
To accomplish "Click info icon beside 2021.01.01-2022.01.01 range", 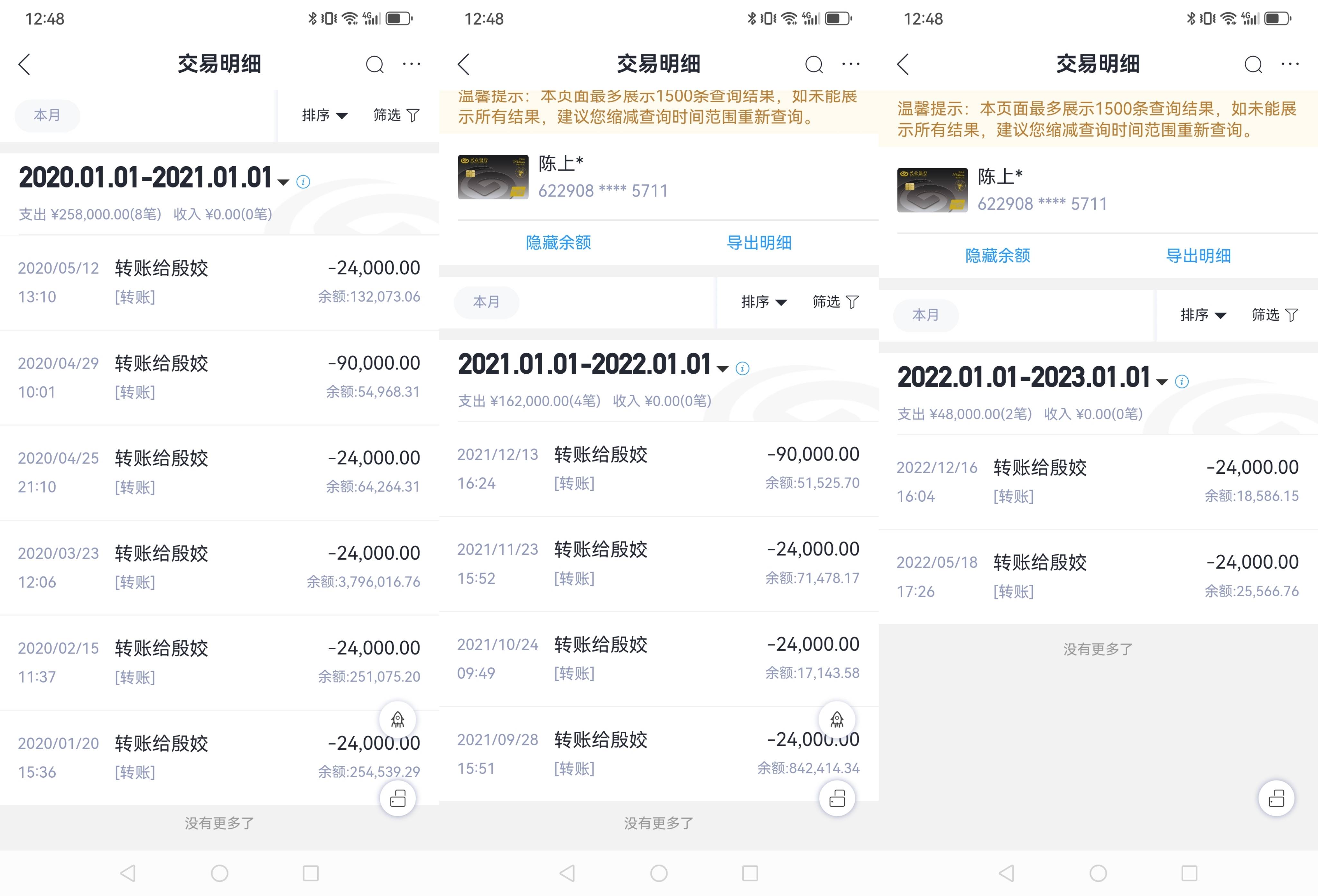I will click(x=742, y=368).
